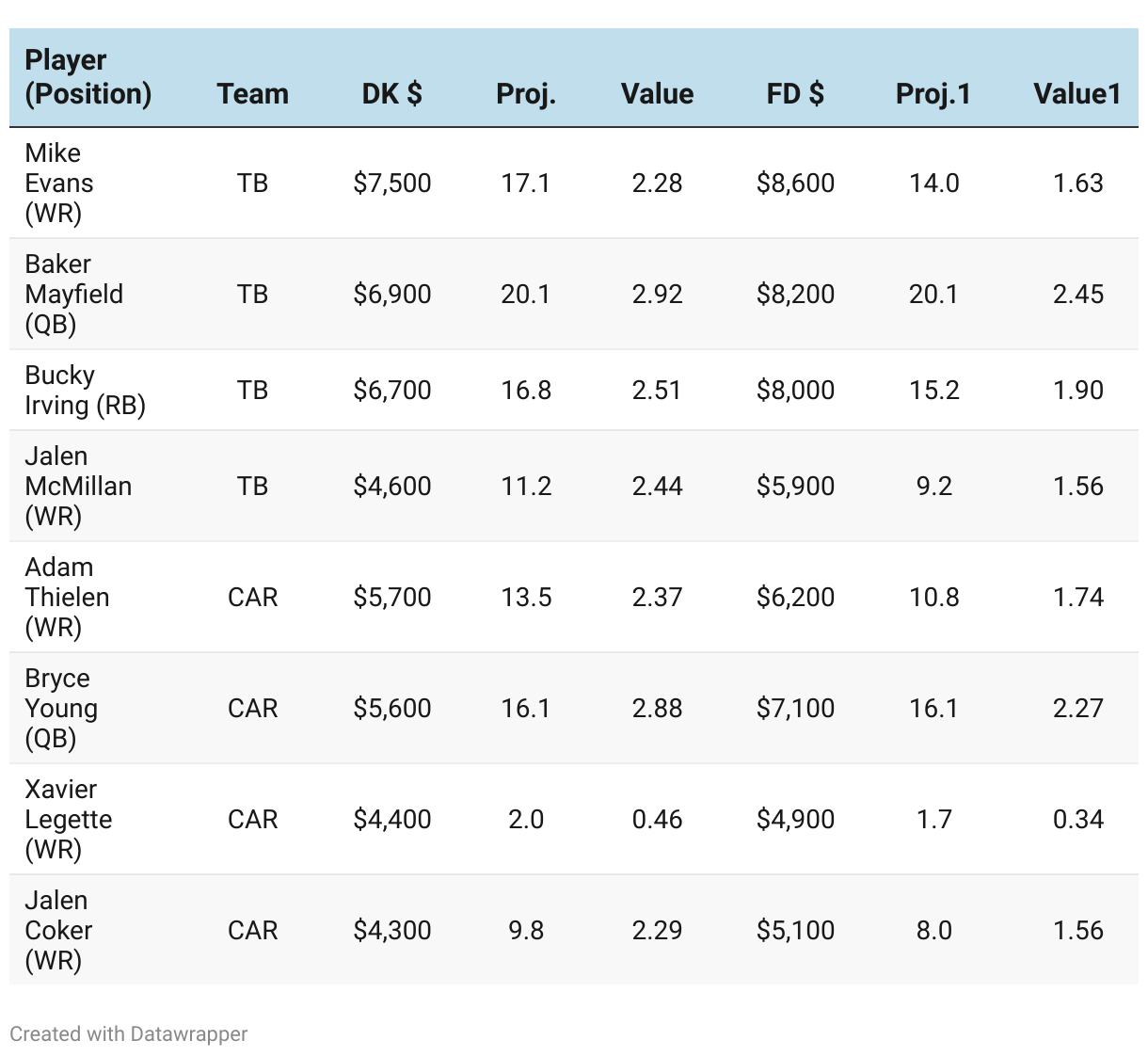Click the Adam Thielen (WR) player cell

67,597
